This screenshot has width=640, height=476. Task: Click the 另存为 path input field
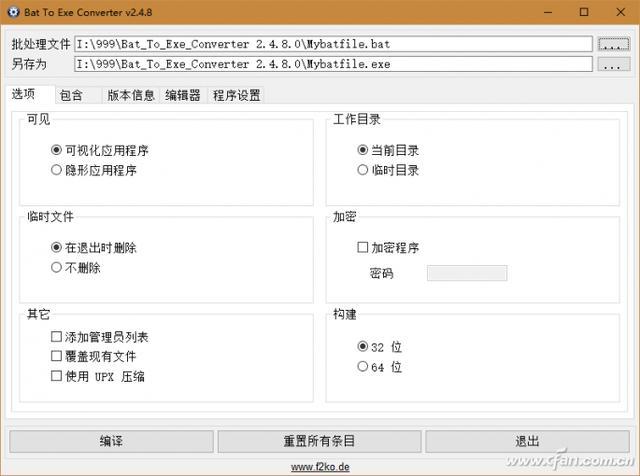[x=333, y=64]
